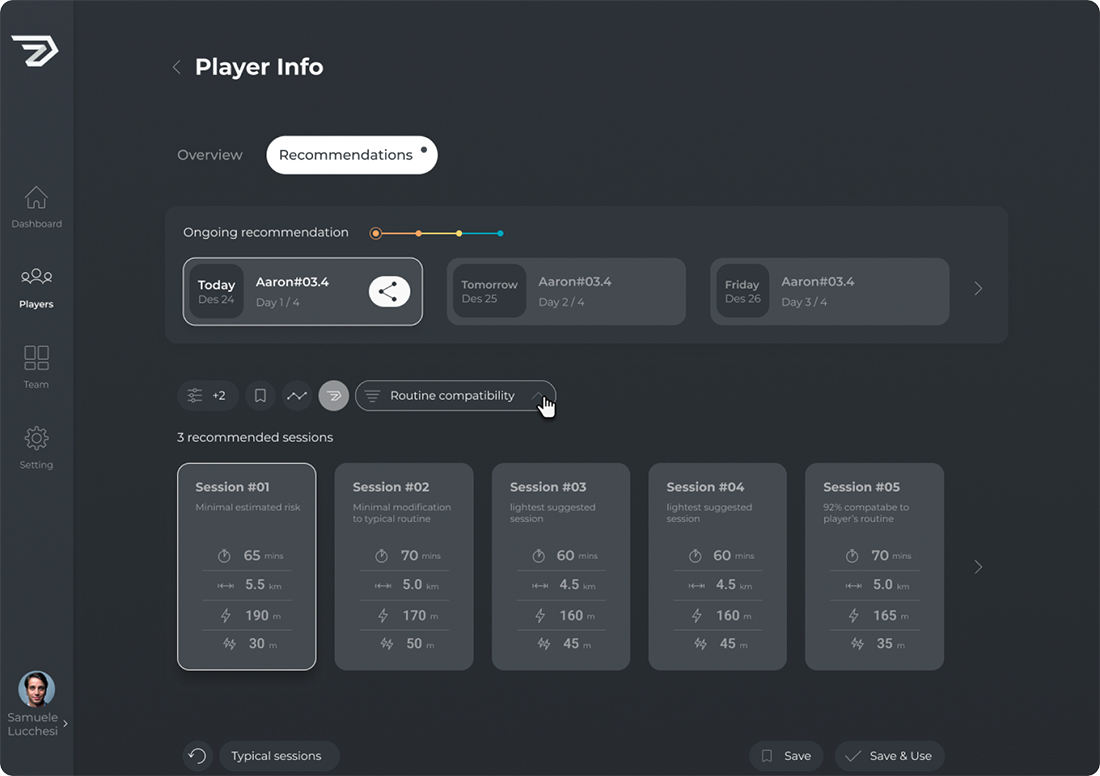This screenshot has width=1100, height=776.
Task: Click the Save & Use button
Action: pyautogui.click(x=889, y=756)
